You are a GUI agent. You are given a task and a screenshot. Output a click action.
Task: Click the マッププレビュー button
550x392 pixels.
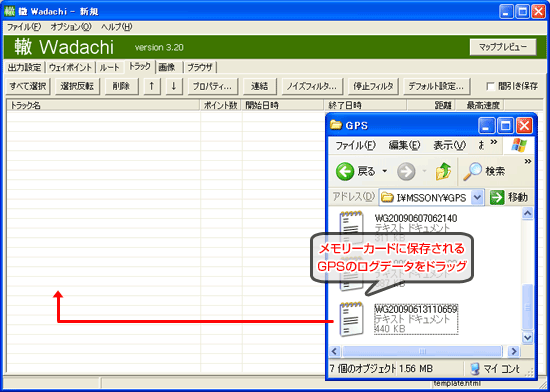(503, 47)
